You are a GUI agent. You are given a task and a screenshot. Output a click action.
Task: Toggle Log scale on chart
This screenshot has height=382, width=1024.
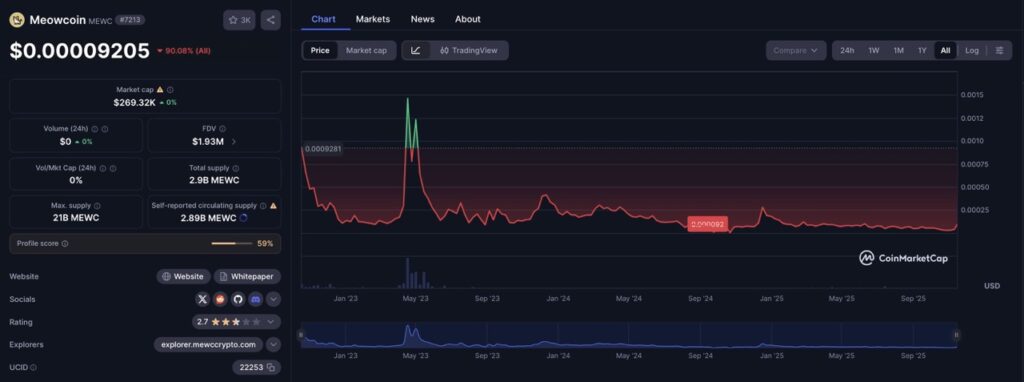[x=972, y=50]
